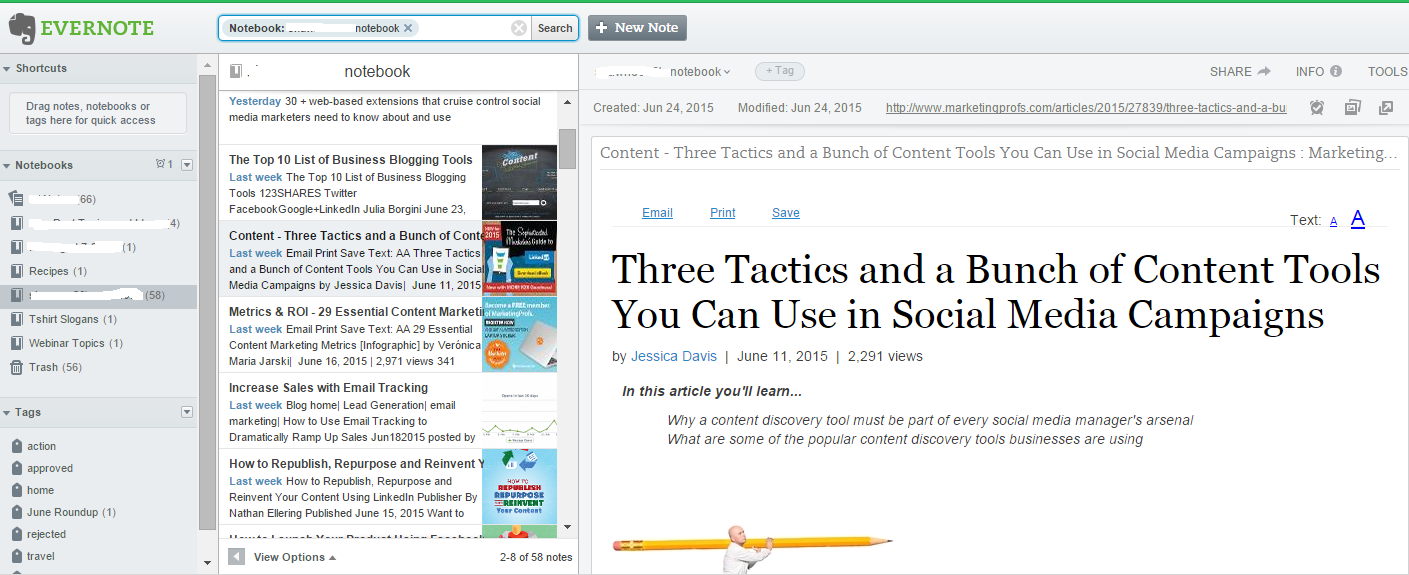Clear the search field with the round X
Screen dimensions: 1409x575
(x=519, y=28)
